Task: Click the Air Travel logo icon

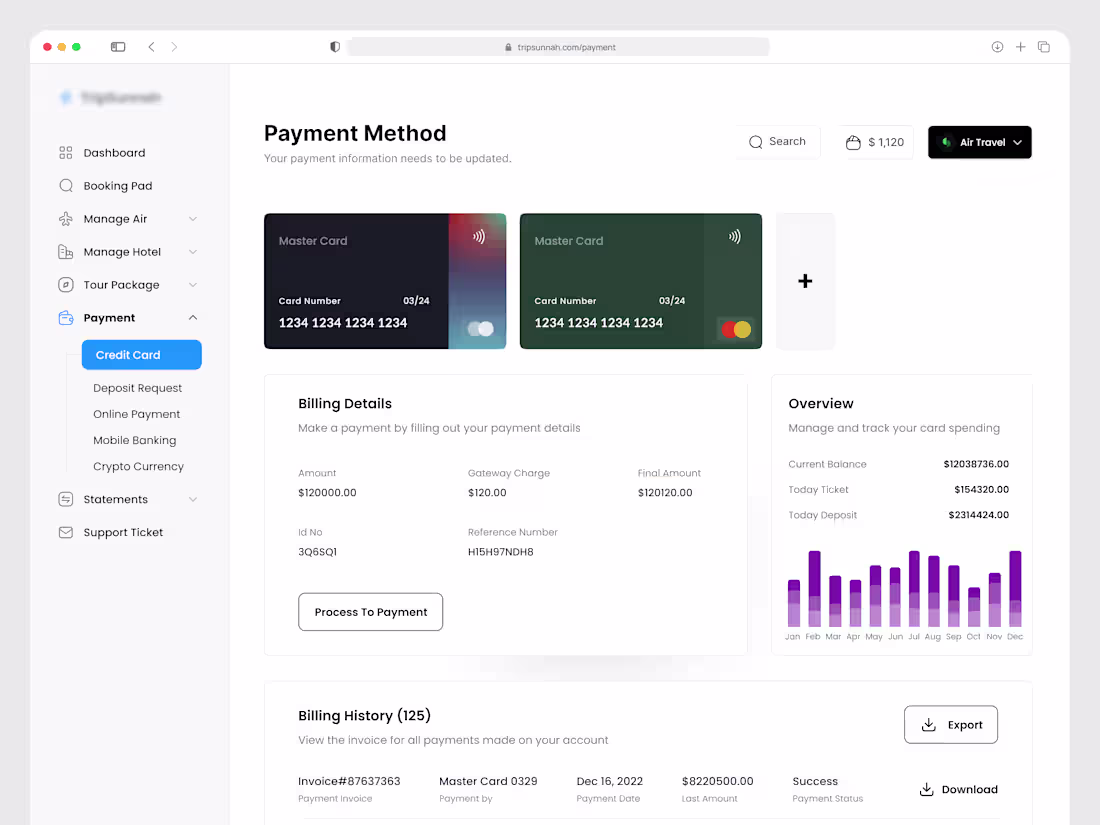Action: (946, 142)
